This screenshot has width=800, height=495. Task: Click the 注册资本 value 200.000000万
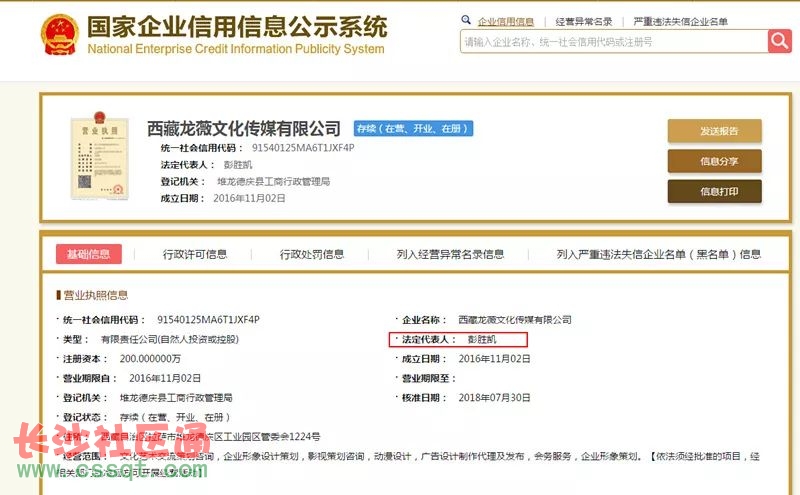(x=150, y=359)
